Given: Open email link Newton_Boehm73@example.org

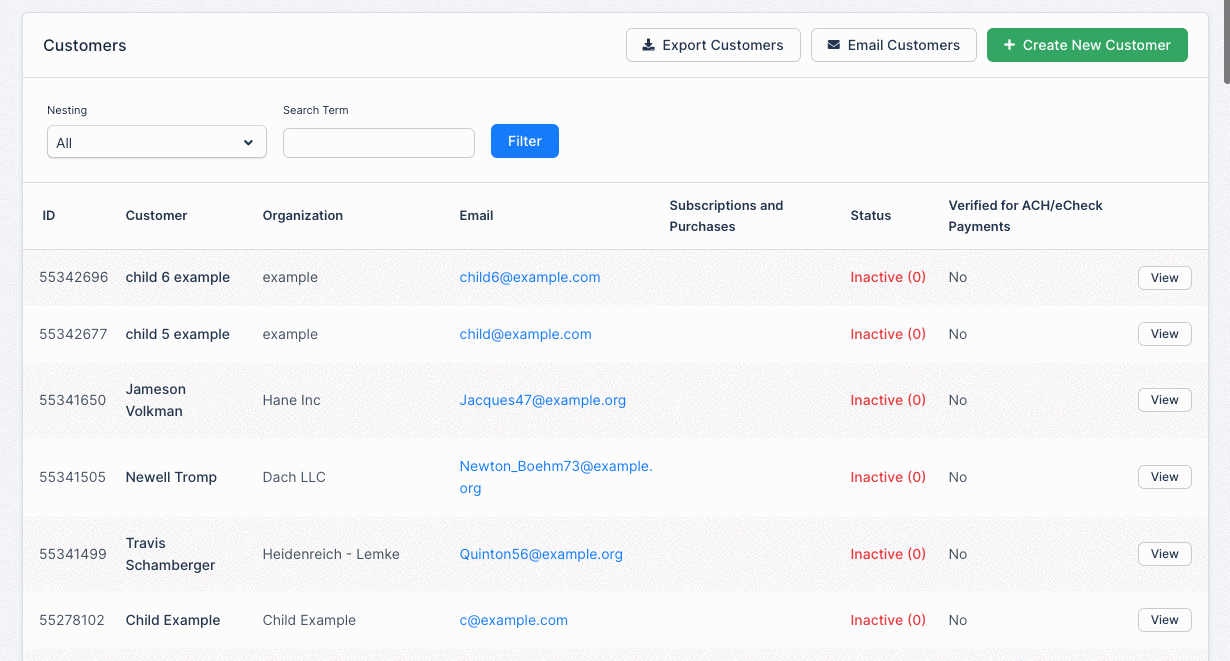Looking at the screenshot, I should pyautogui.click(x=556, y=477).
